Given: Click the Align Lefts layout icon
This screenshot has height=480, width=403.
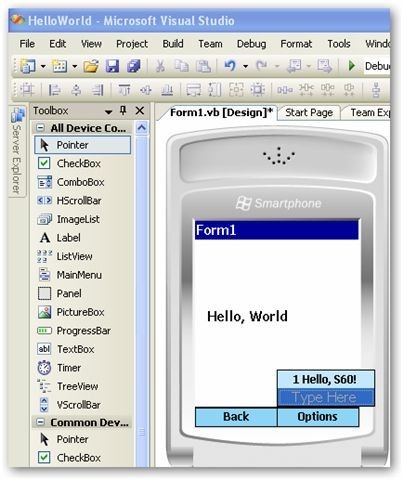Looking at the screenshot, I should [x=54, y=90].
